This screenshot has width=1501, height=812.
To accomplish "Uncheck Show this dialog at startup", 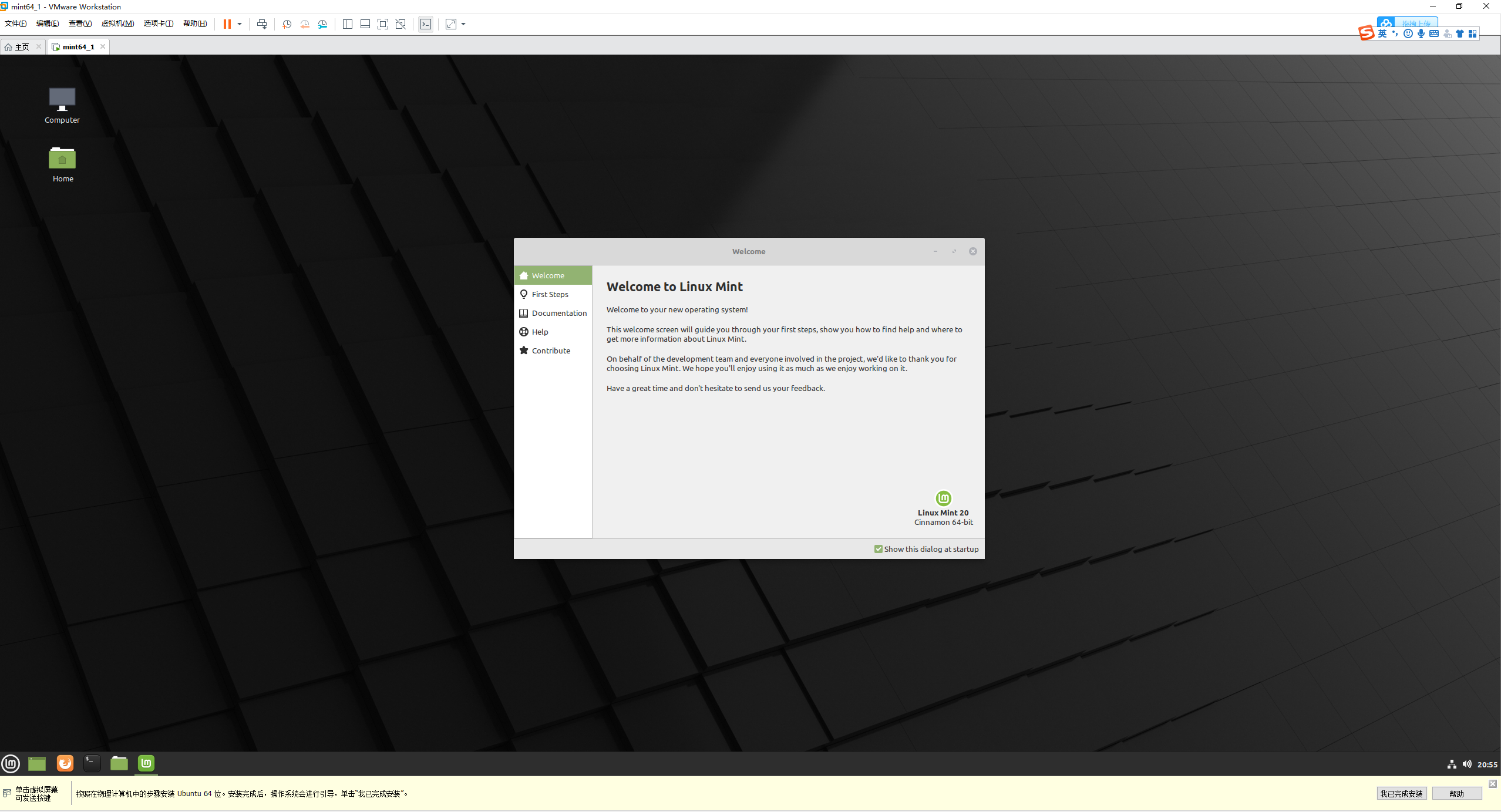I will point(878,549).
